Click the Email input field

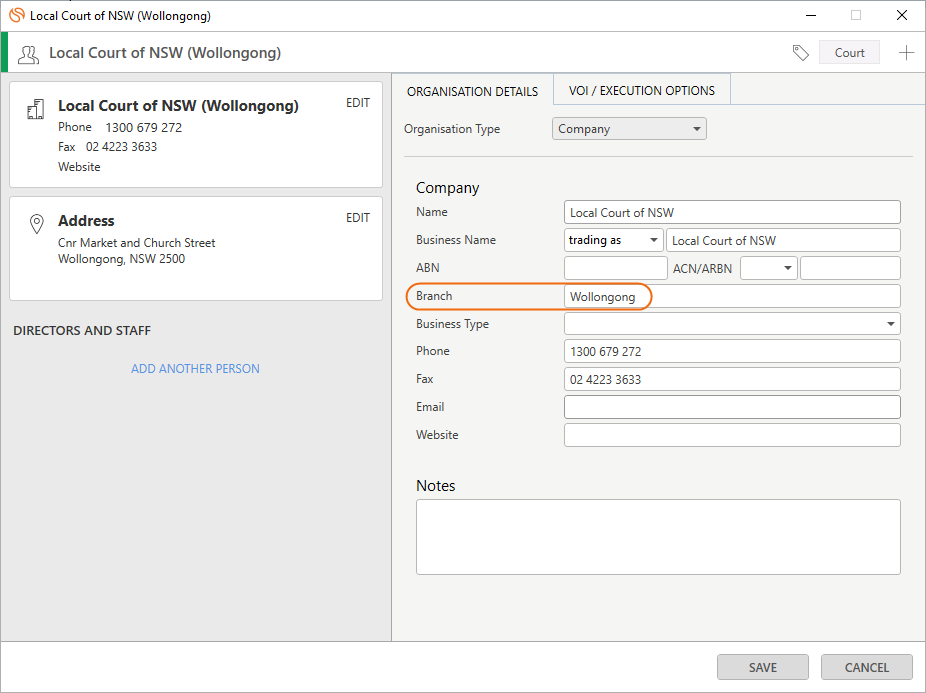coord(732,407)
